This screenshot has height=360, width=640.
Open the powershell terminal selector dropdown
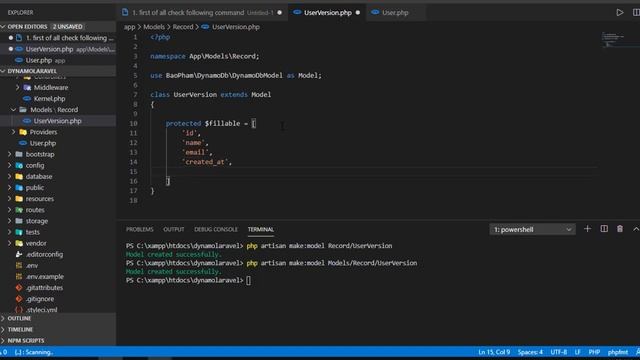532,229
